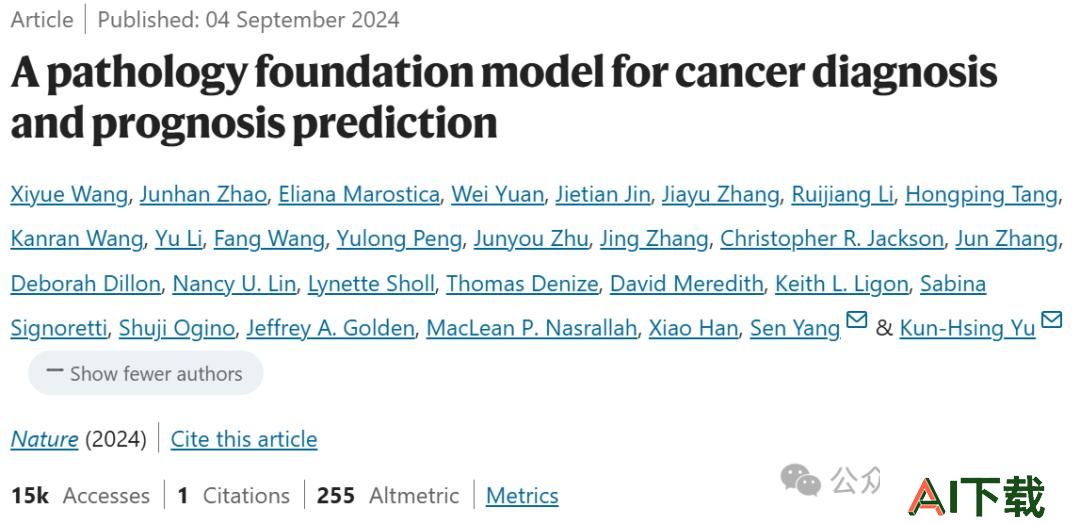Image resolution: width=1080 pixels, height=524 pixels.
Task: Click author name Ruijiang Li
Action: pyautogui.click(x=842, y=195)
